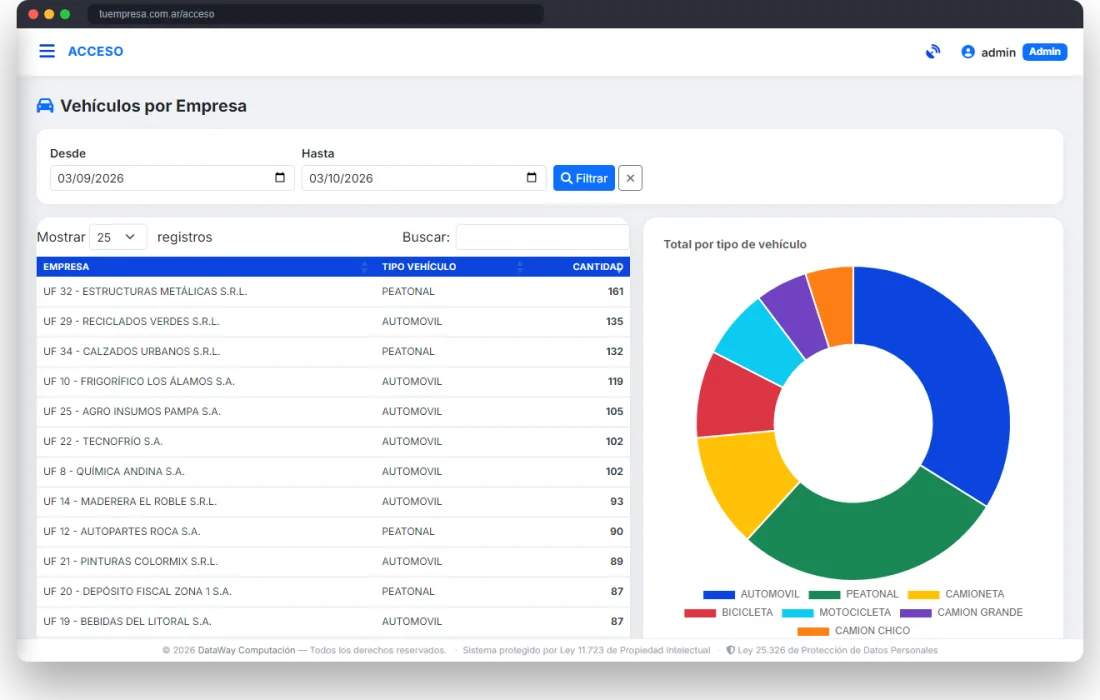Open the Hasta date calendar picker
Screen dimensions: 1100x700
pos(532,177)
